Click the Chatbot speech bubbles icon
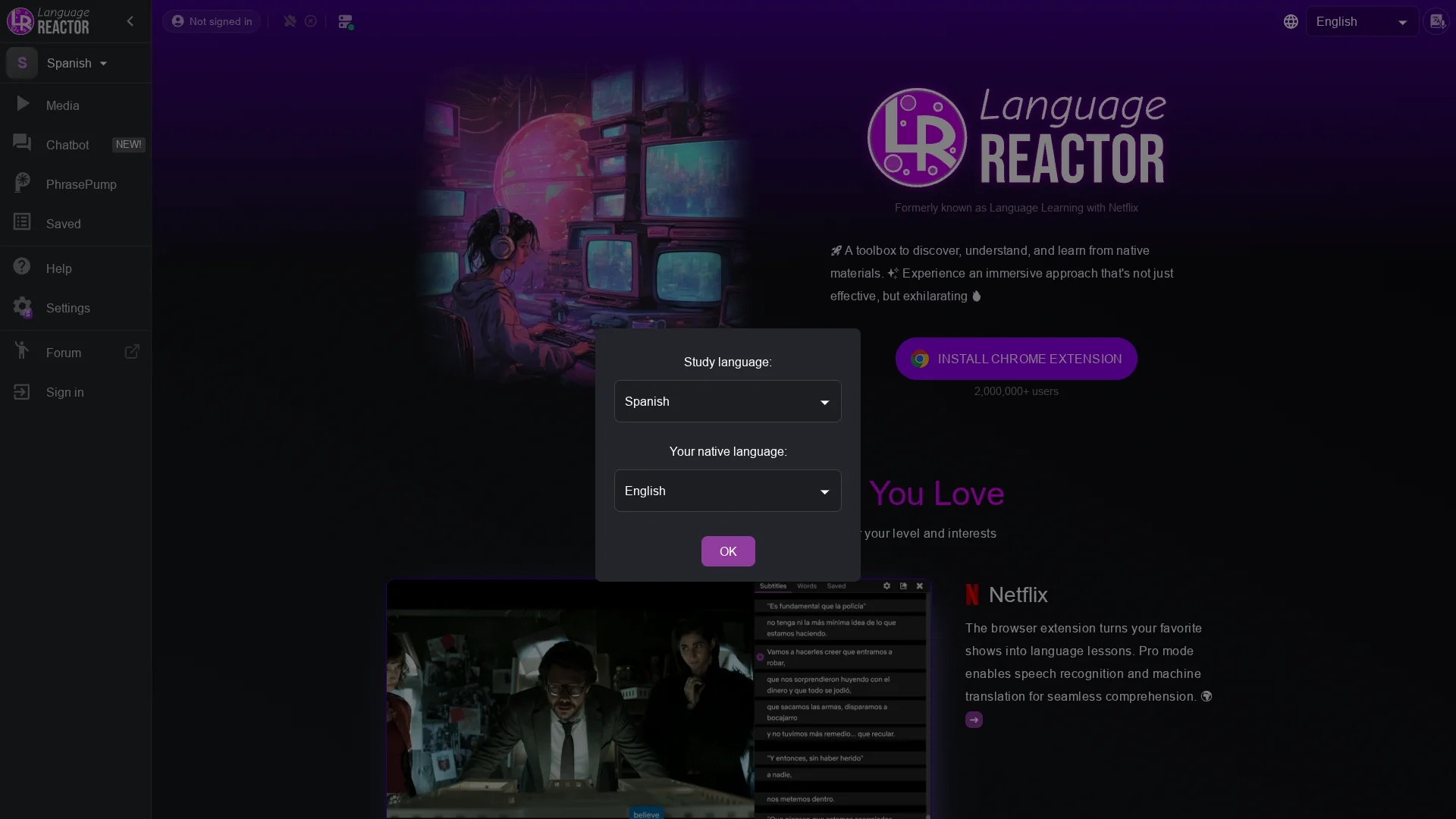The image size is (1456, 819). point(22,143)
